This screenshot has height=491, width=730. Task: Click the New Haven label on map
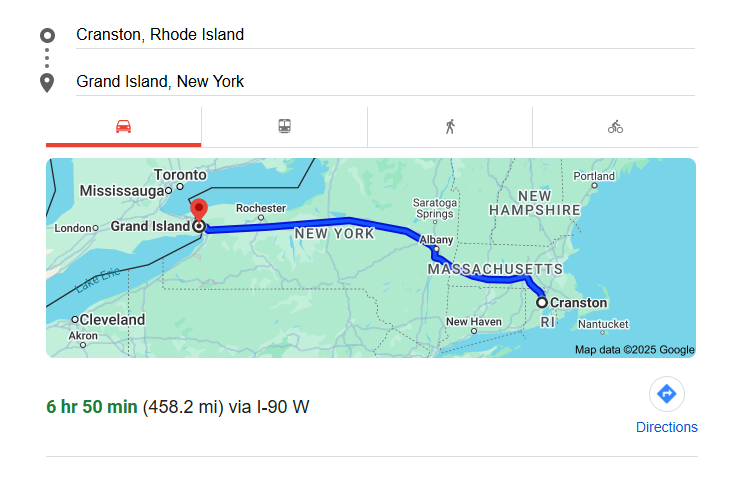tap(473, 322)
